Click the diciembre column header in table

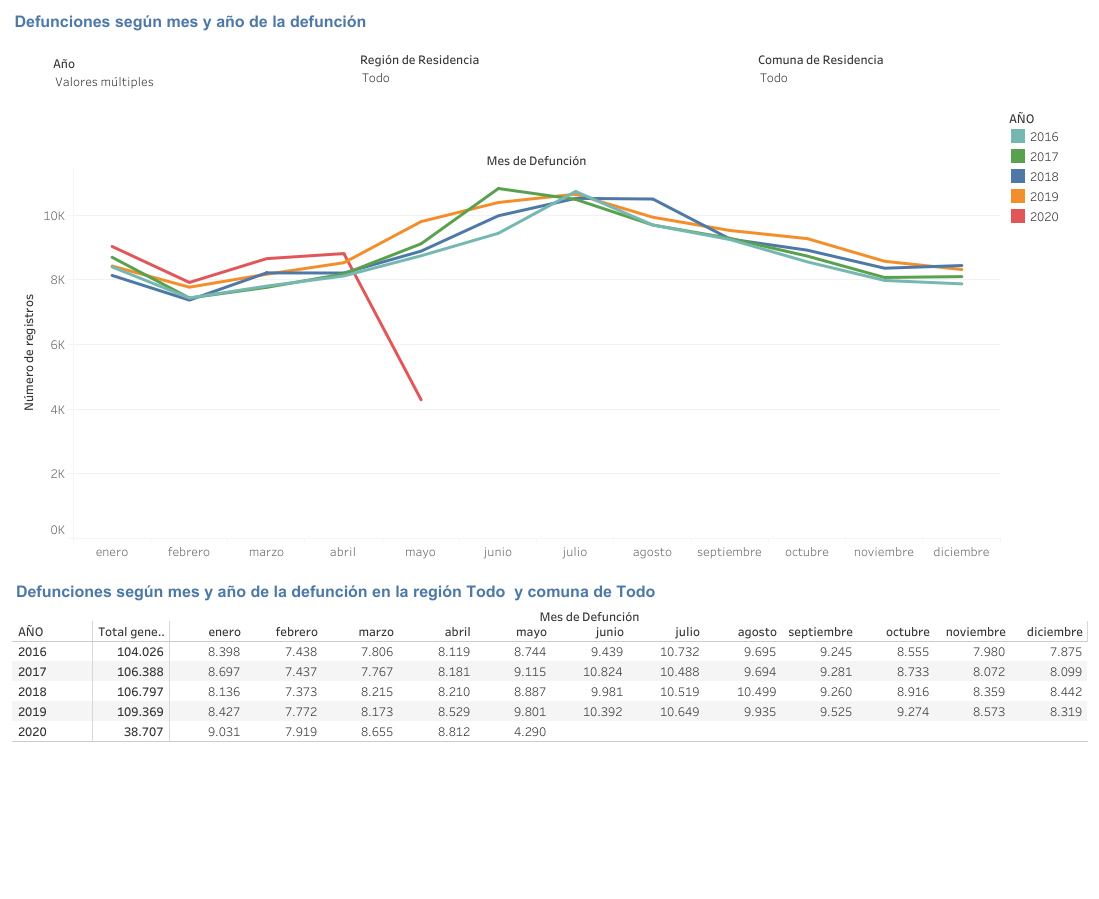[x=1054, y=632]
